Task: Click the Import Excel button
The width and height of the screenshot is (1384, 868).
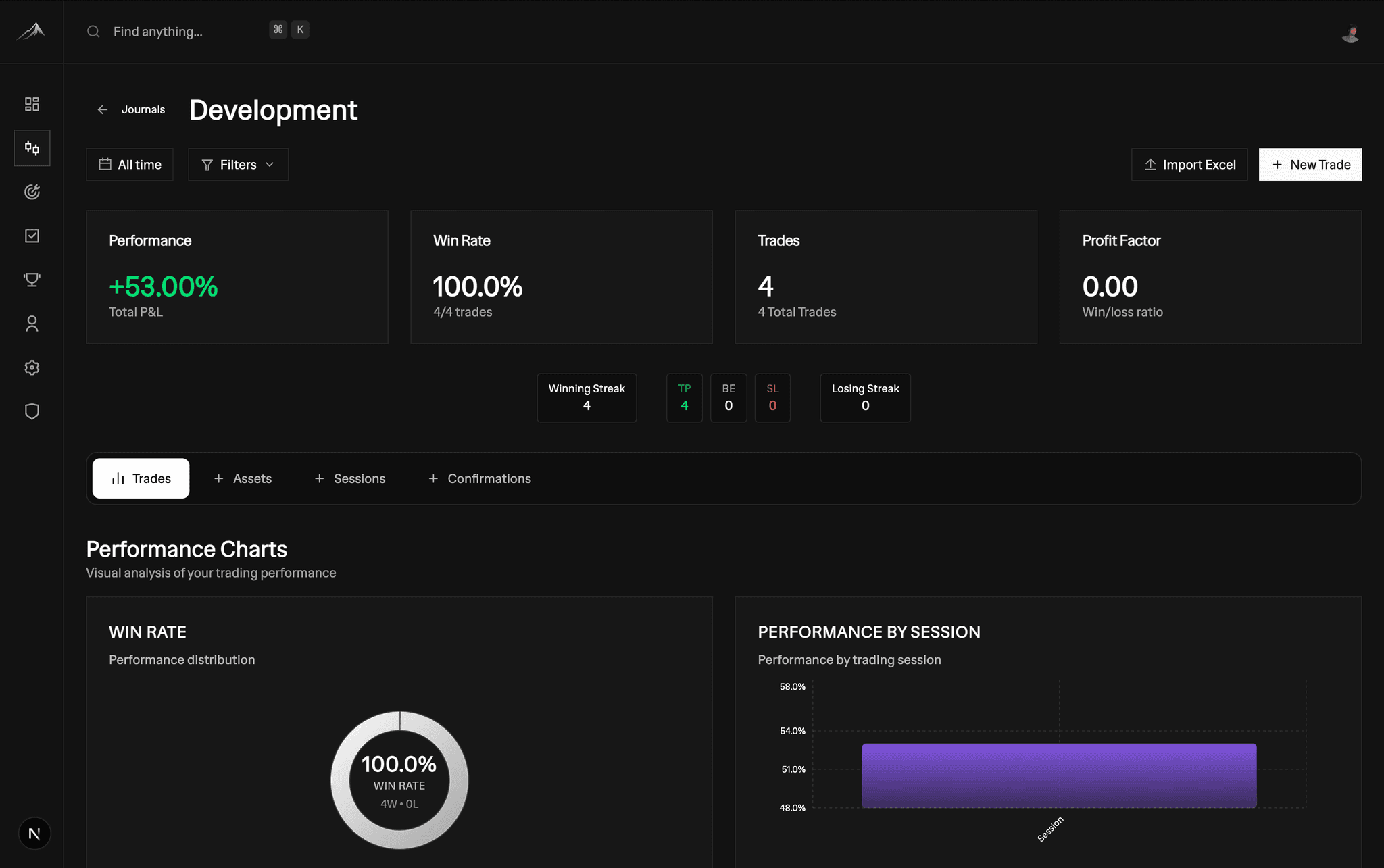Action: (x=1189, y=165)
